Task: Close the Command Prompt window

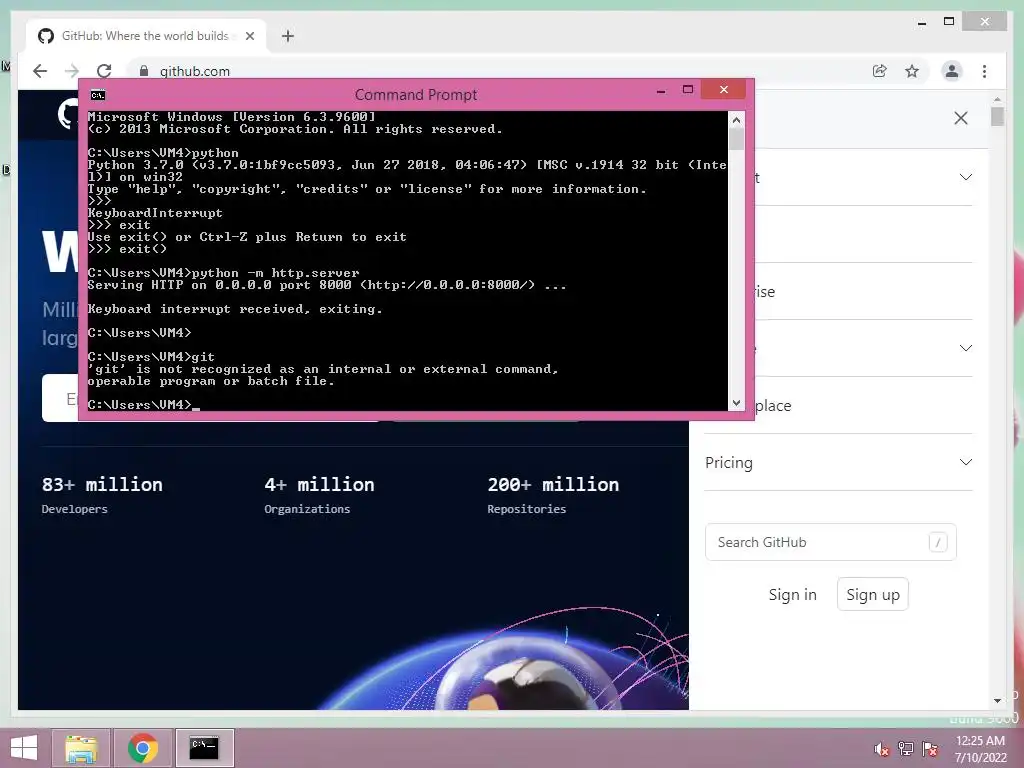Action: (x=724, y=89)
